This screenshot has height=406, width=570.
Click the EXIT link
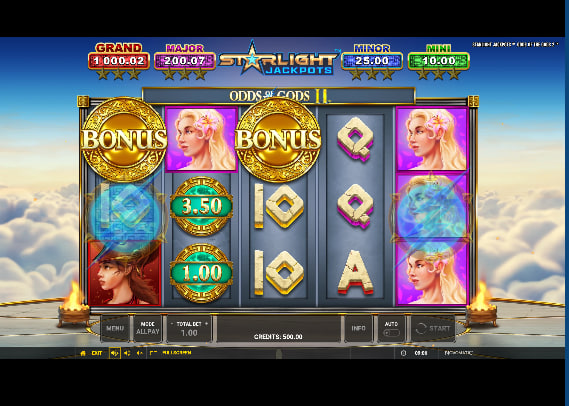(97, 353)
